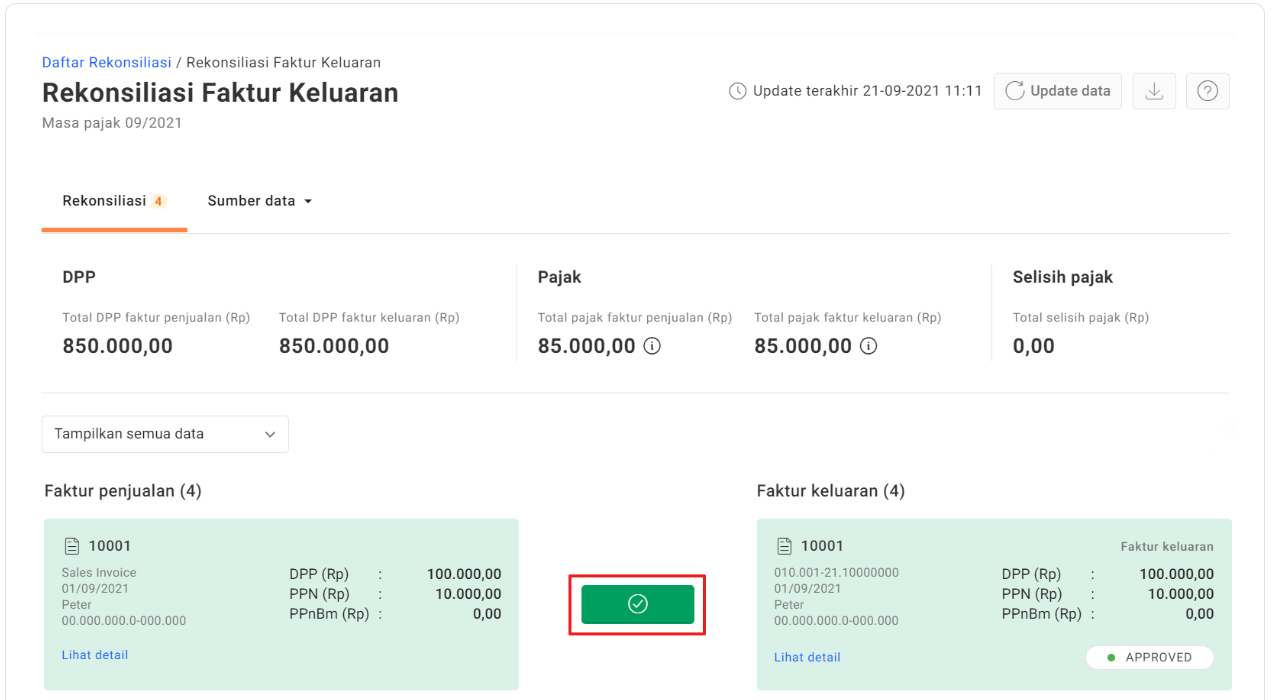Go to Daftar Rekonsiliasi breadcrumb link
1274x700 pixels.
[106, 62]
